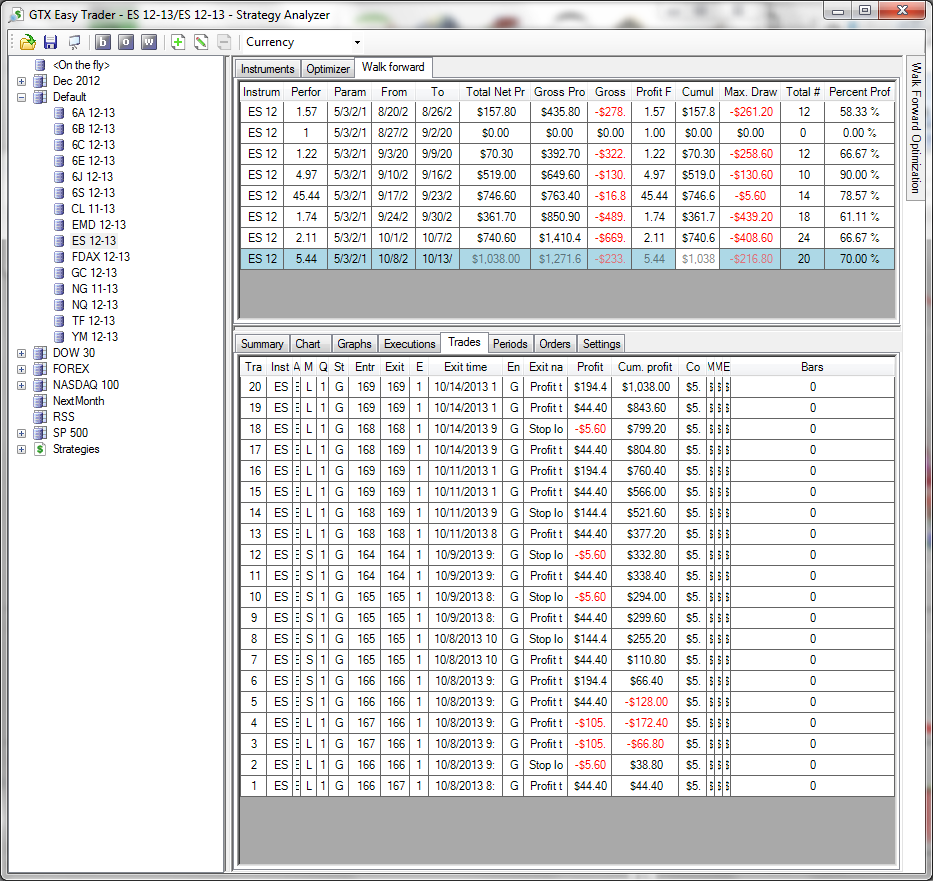Sort trades by Exit time column header
The width and height of the screenshot is (933, 881).
click(x=465, y=367)
